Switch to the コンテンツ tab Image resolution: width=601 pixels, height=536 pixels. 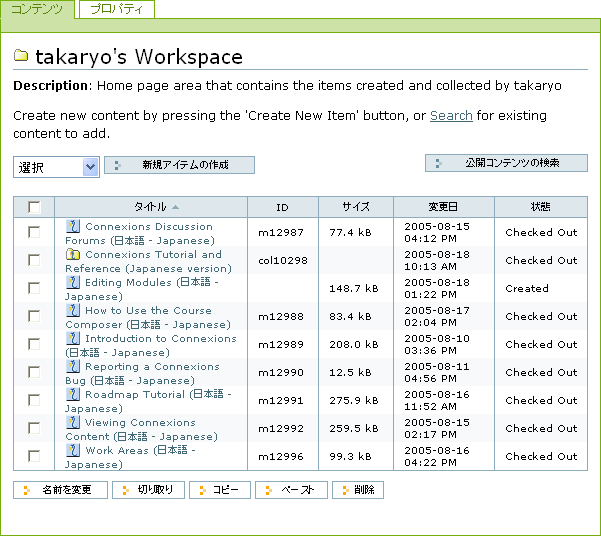[x=37, y=9]
